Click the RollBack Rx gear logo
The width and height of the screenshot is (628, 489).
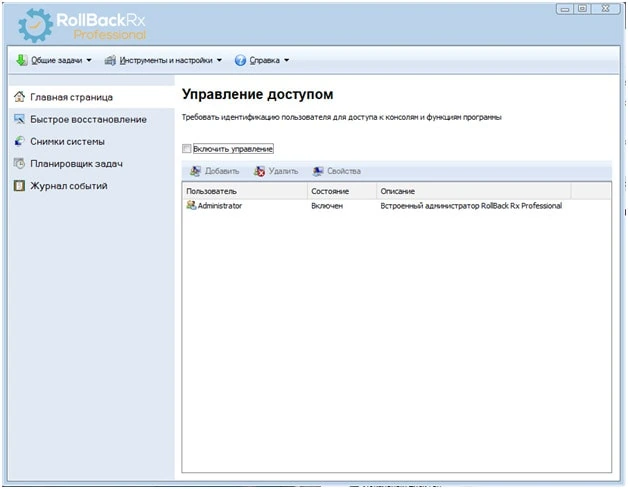[35, 25]
